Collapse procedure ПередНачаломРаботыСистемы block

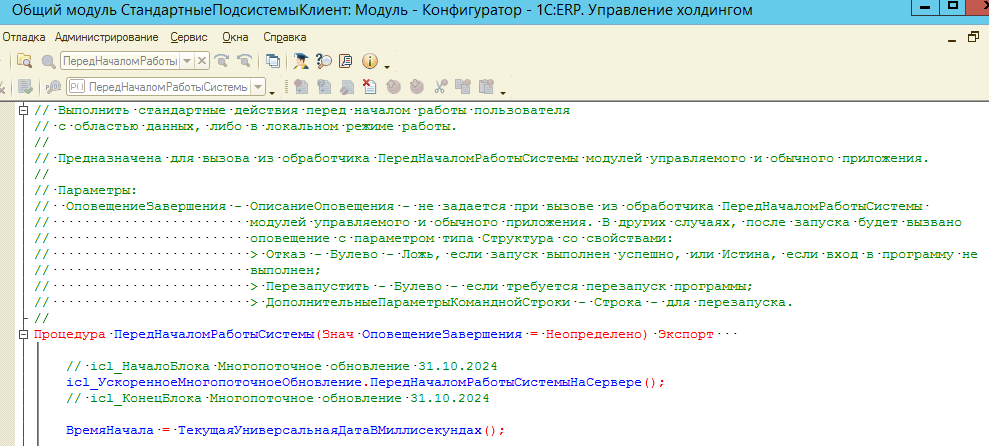(x=24, y=334)
